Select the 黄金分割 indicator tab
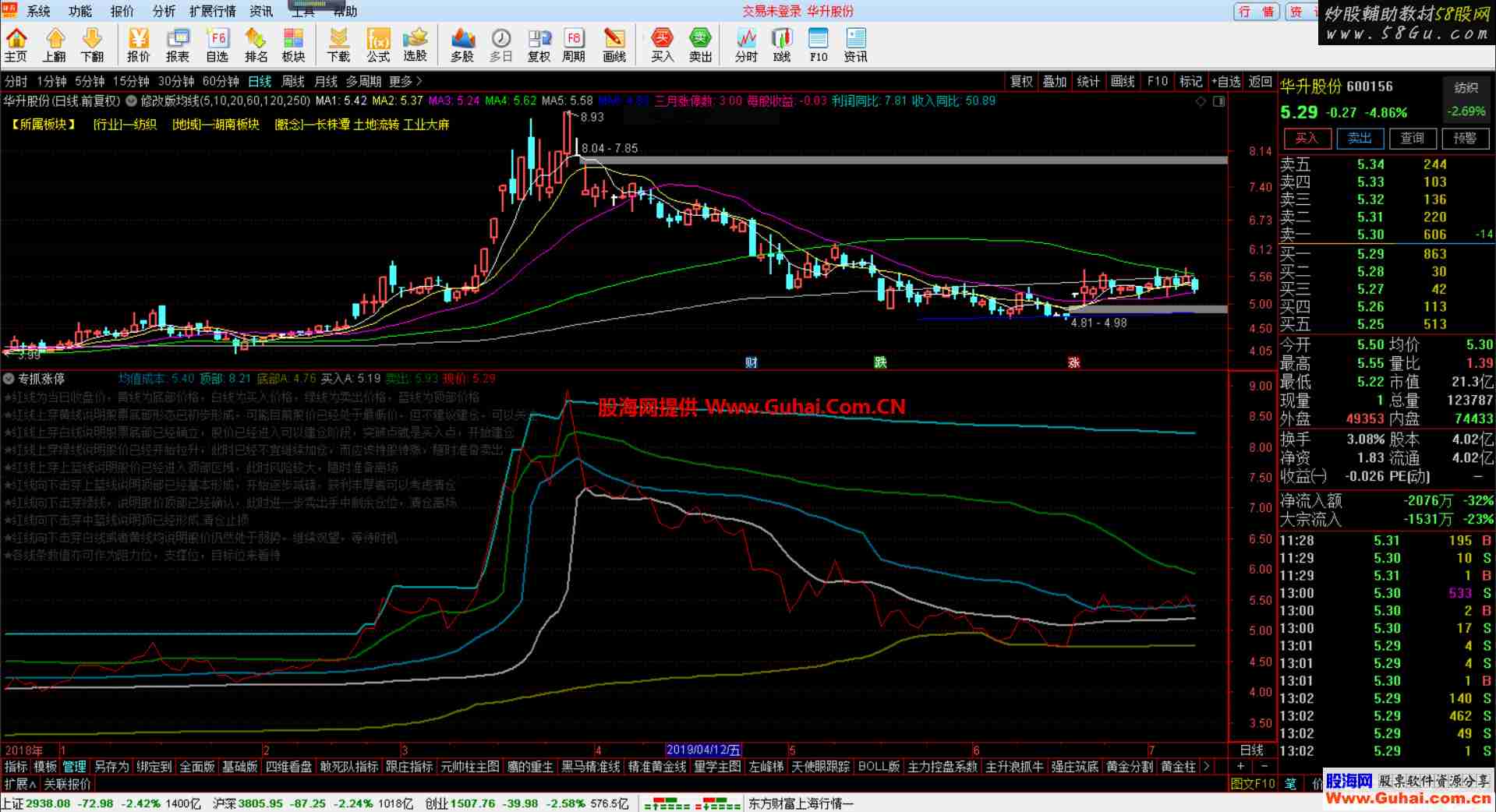 click(1130, 767)
